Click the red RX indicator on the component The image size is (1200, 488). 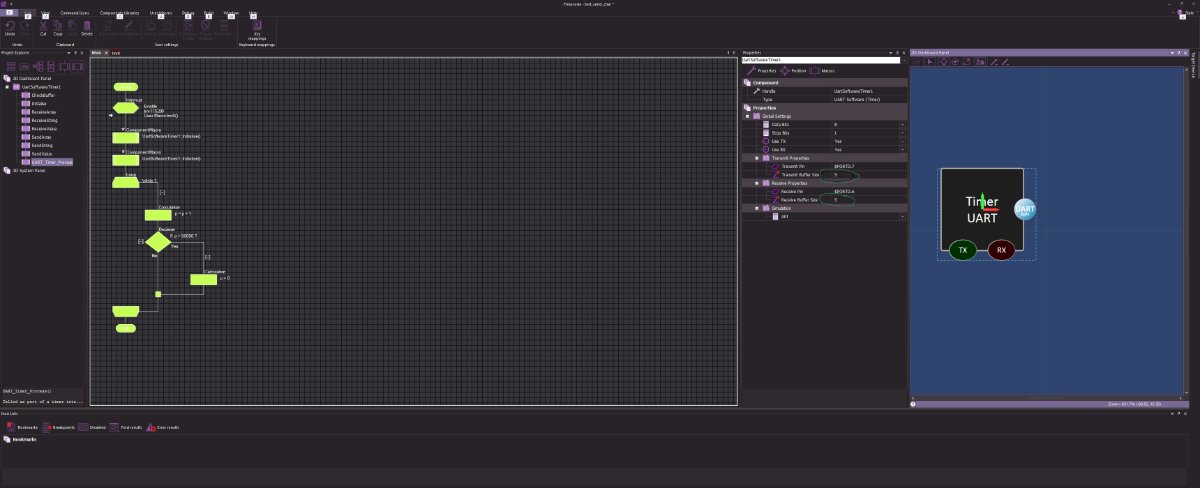(1001, 249)
